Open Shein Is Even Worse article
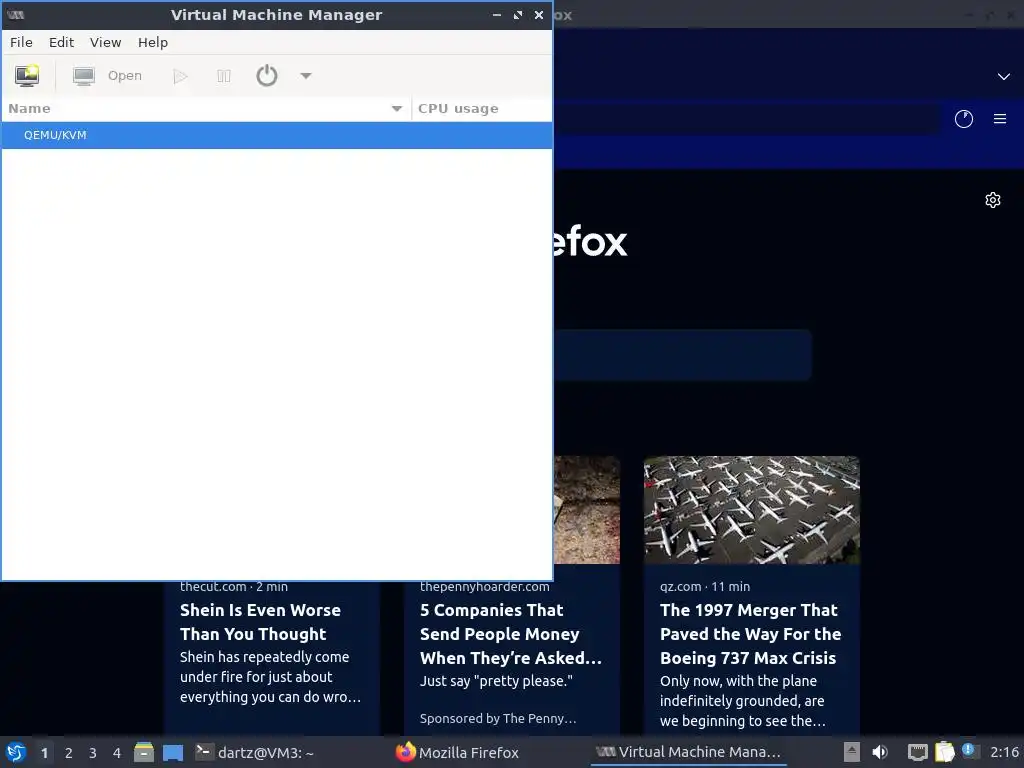This screenshot has width=1024, height=768. [260, 622]
